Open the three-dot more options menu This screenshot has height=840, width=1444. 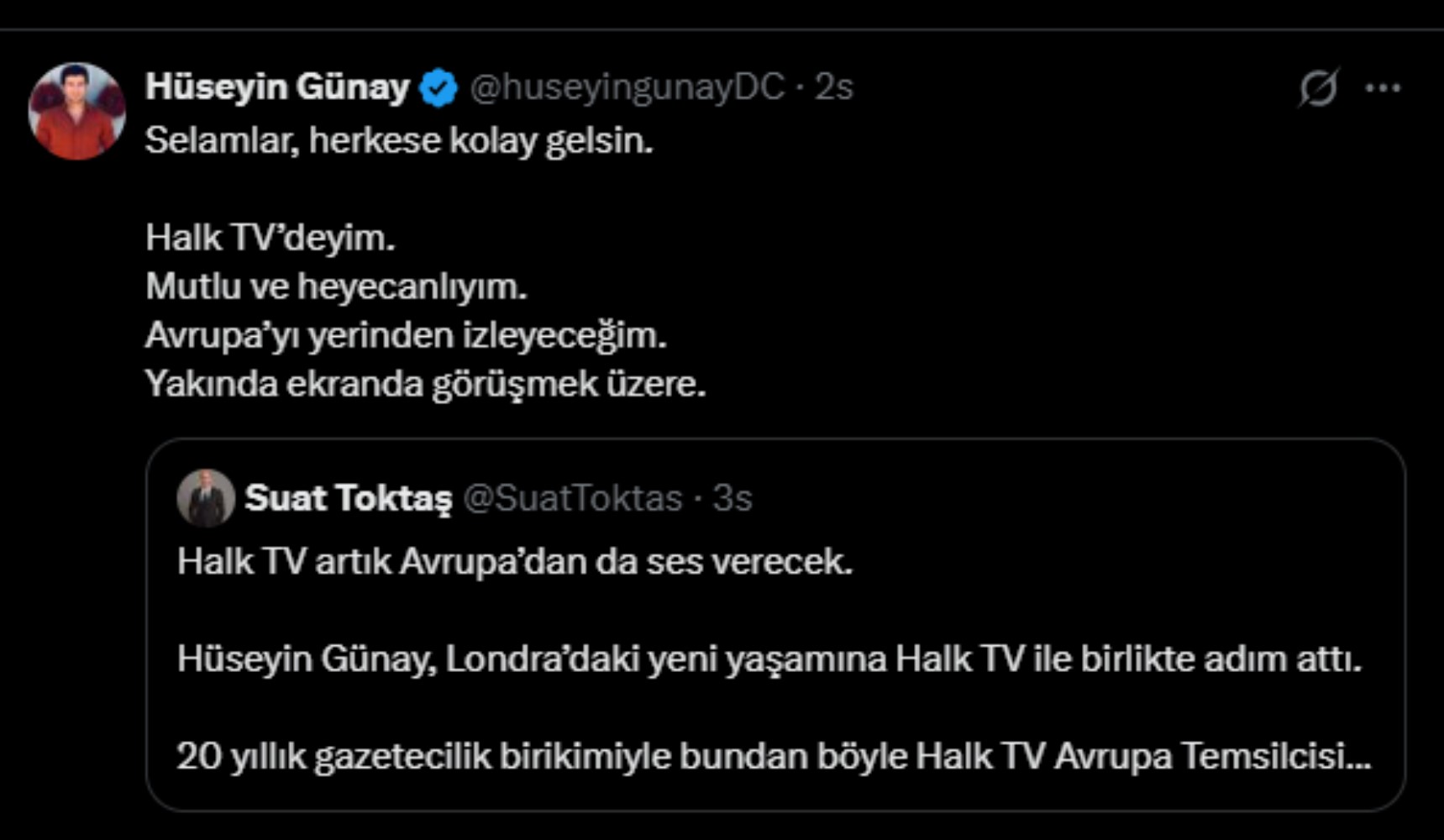tap(1383, 87)
